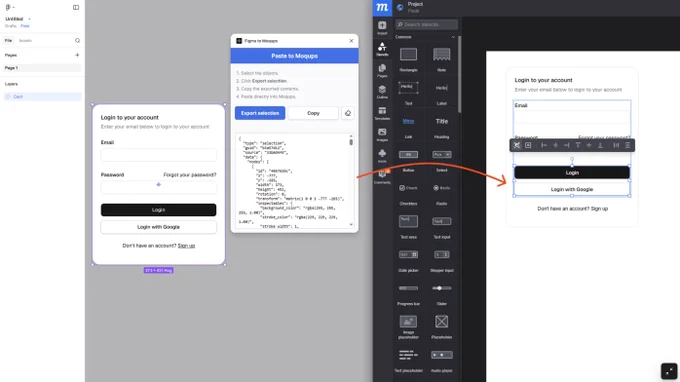Open the Icons panel in Moqups sidebar
Viewport: 680px width, 382px height.
(x=382, y=156)
